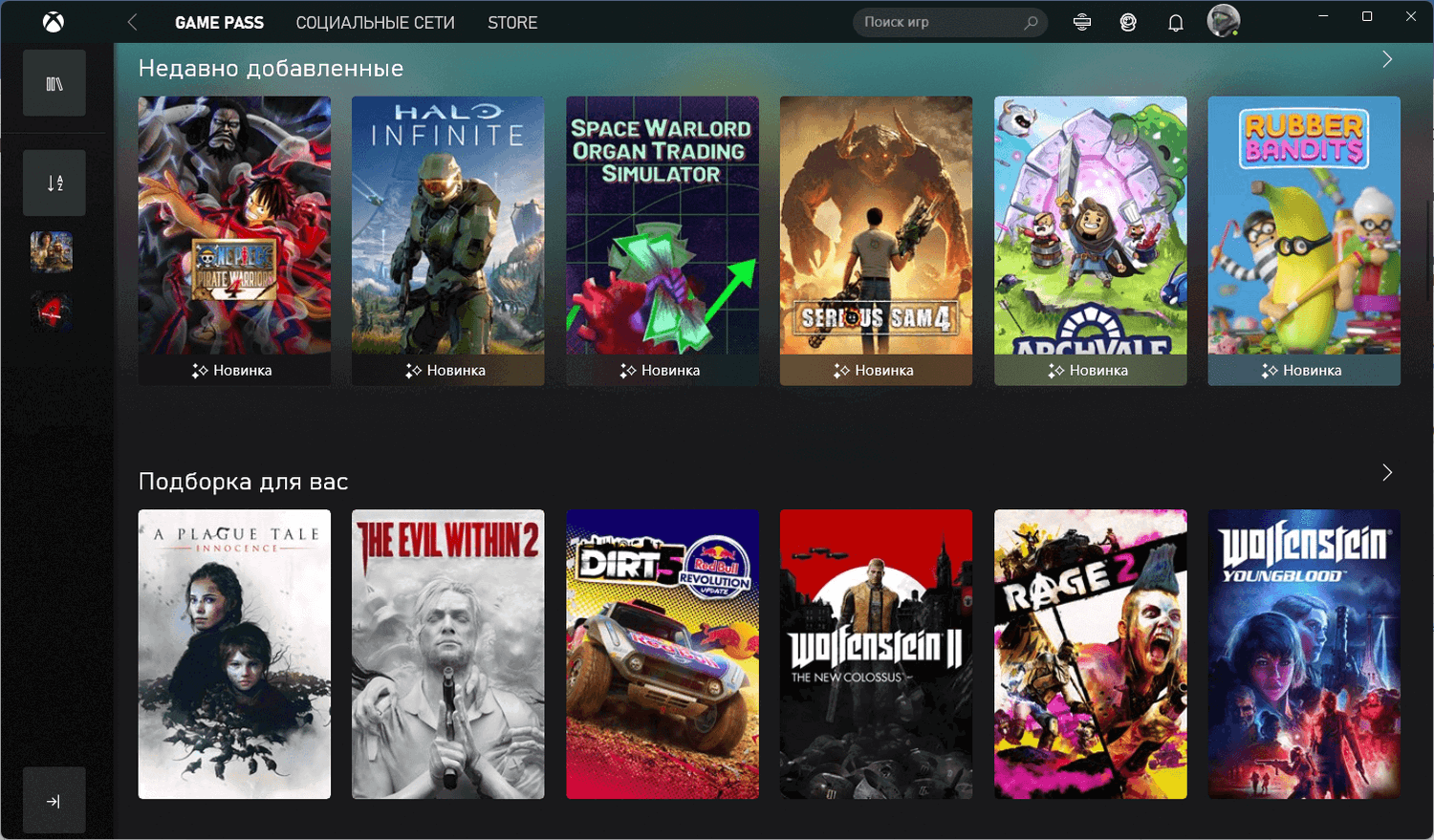Image resolution: width=1434 pixels, height=840 pixels.
Task: Expand the Недавно добавленные section arrow
Action: tap(1387, 59)
